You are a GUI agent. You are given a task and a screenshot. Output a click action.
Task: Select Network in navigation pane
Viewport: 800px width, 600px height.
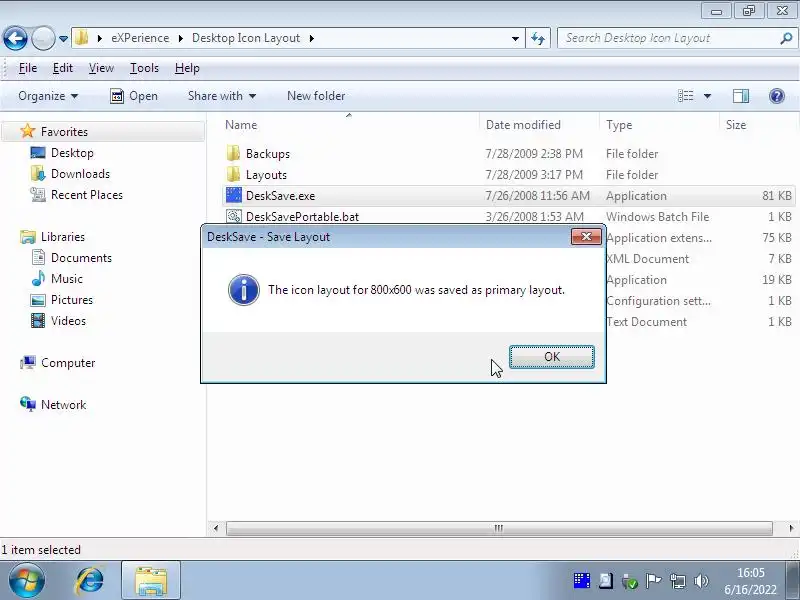pyautogui.click(x=63, y=405)
